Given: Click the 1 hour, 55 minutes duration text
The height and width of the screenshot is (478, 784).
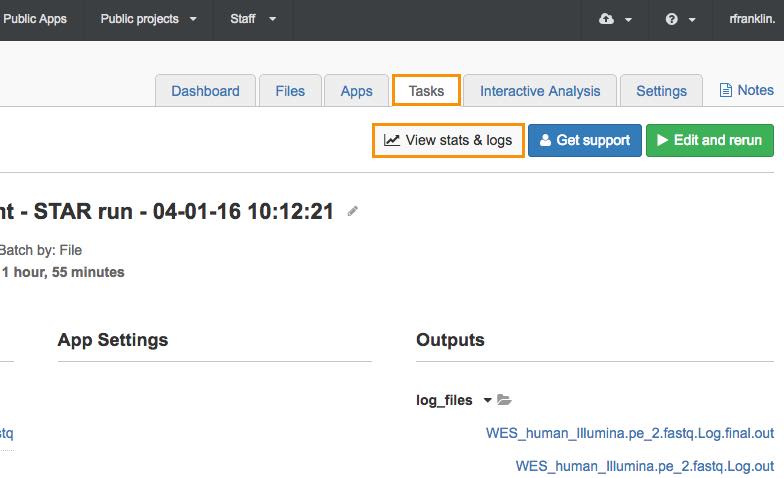Looking at the screenshot, I should pyautogui.click(x=63, y=272).
